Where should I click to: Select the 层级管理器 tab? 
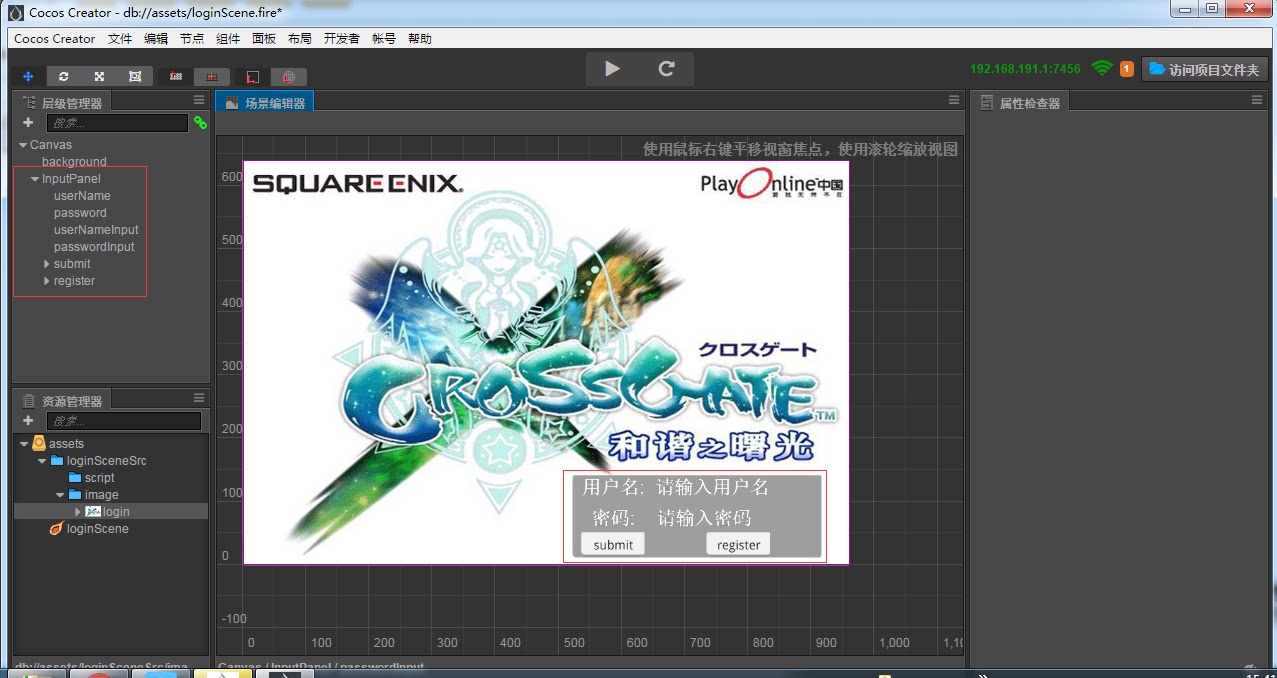click(x=62, y=102)
